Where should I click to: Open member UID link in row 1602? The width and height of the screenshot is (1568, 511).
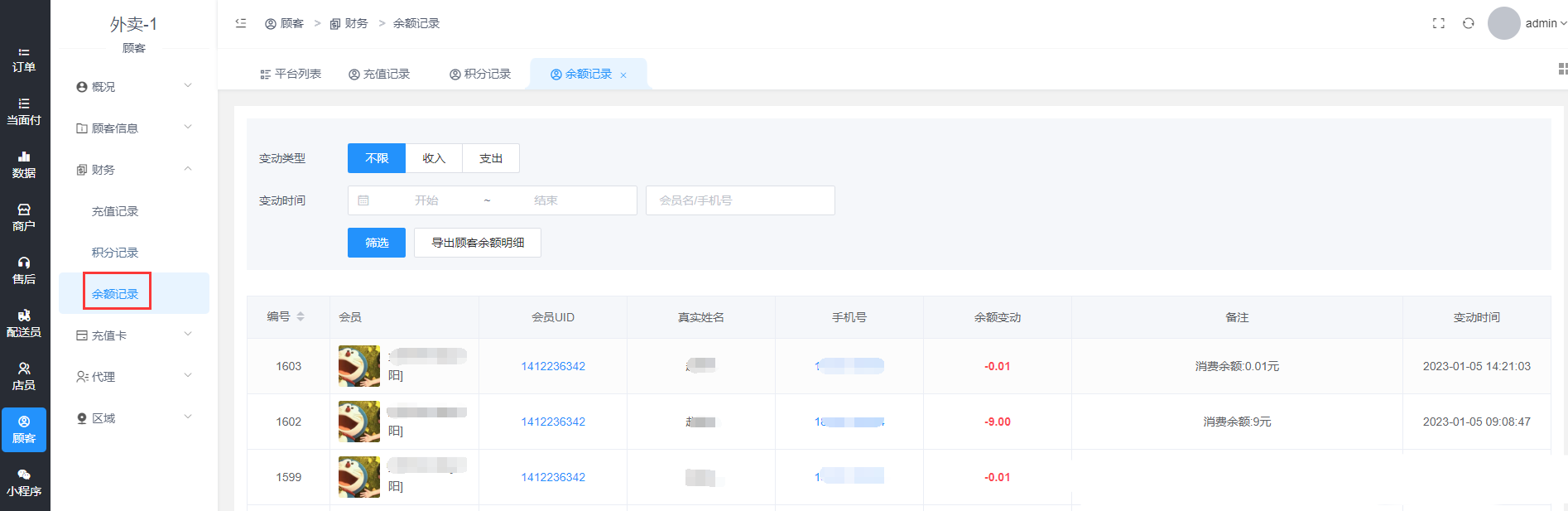click(553, 422)
